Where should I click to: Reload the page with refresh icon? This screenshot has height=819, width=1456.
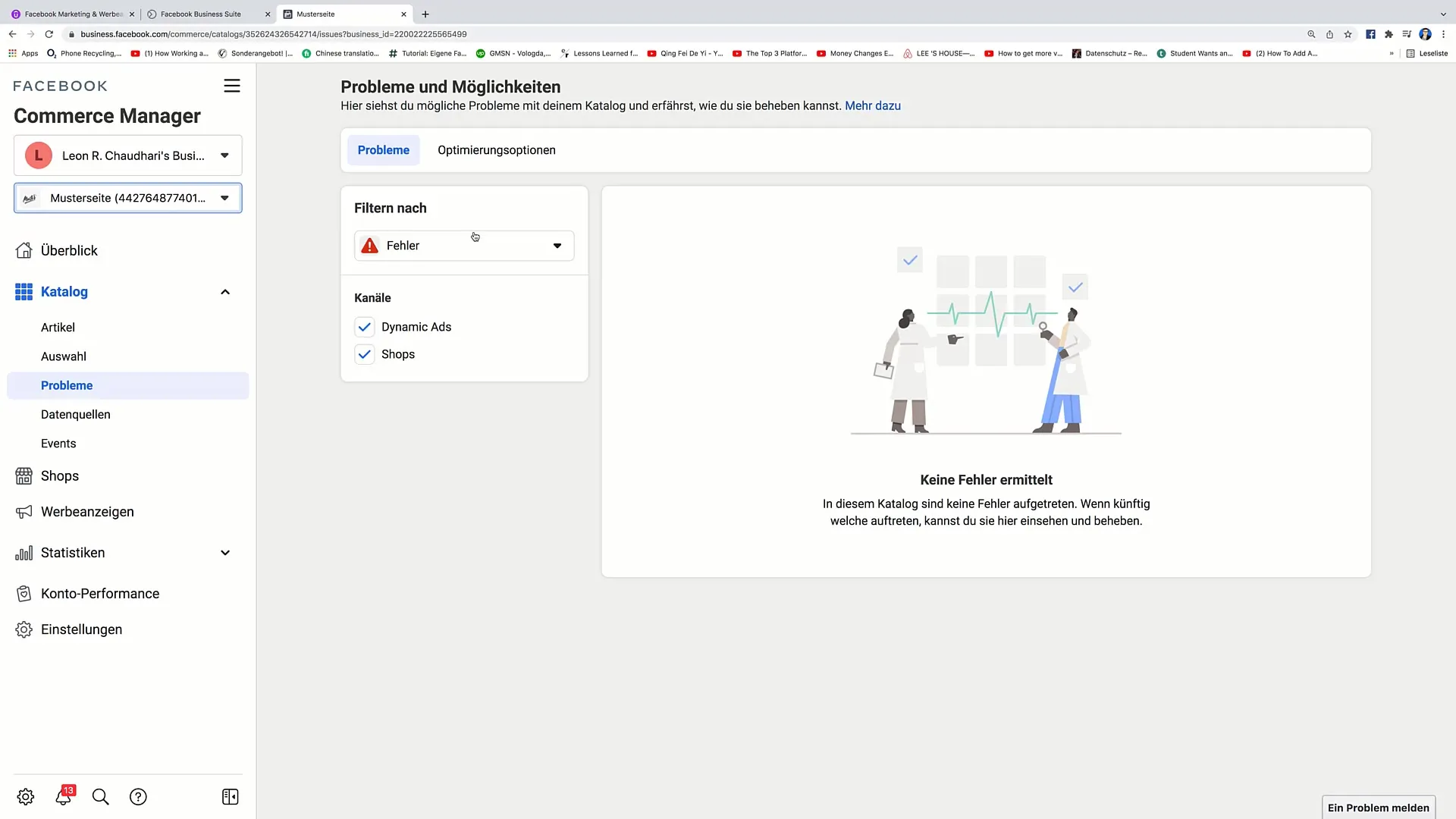coord(49,34)
